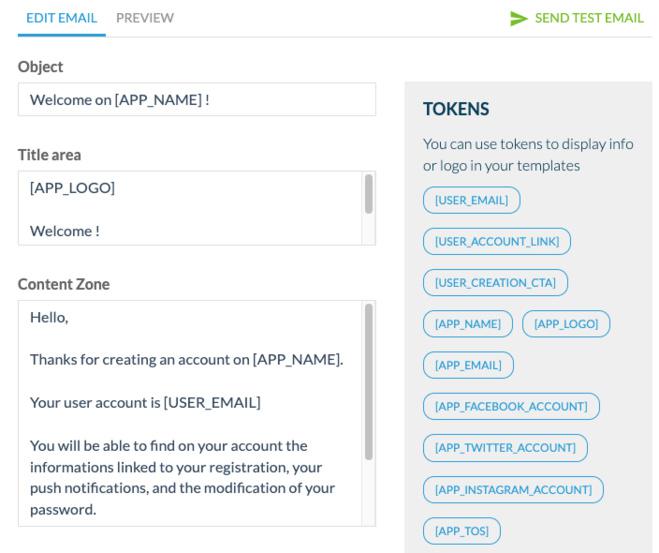The width and height of the screenshot is (659, 553).
Task: Insert the [APP_LOGO] token
Action: (566, 324)
